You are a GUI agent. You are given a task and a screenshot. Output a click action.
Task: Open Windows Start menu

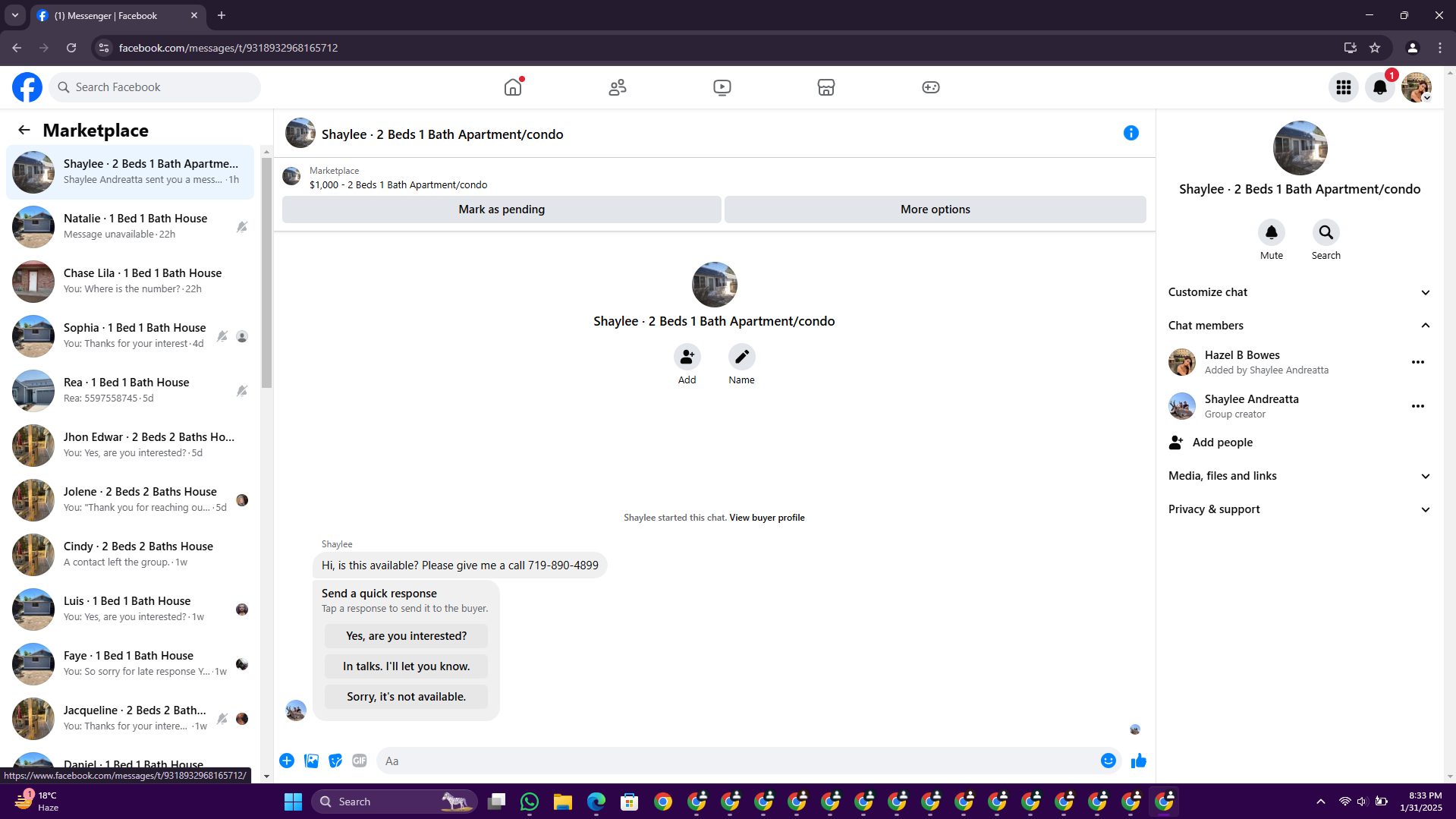pos(293,802)
